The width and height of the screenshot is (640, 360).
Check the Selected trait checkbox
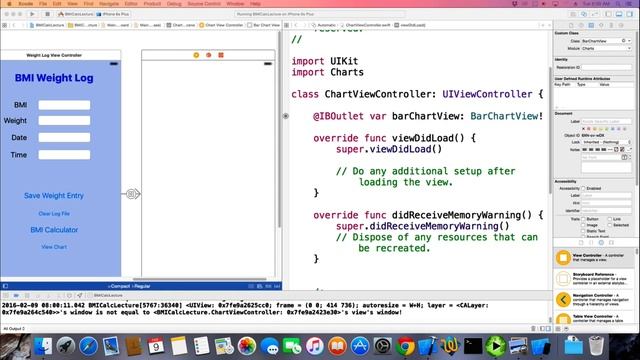[x=610, y=225]
